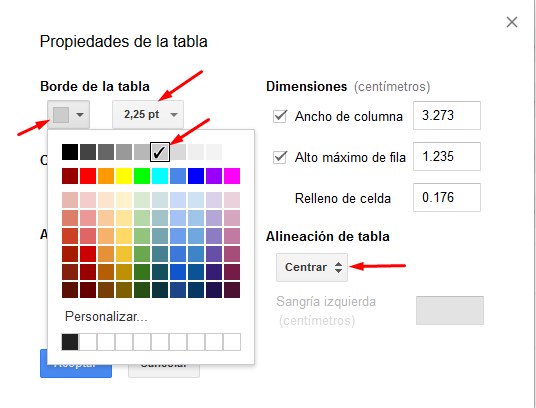
Task: Select the checked light gray swatch
Action: [160, 152]
